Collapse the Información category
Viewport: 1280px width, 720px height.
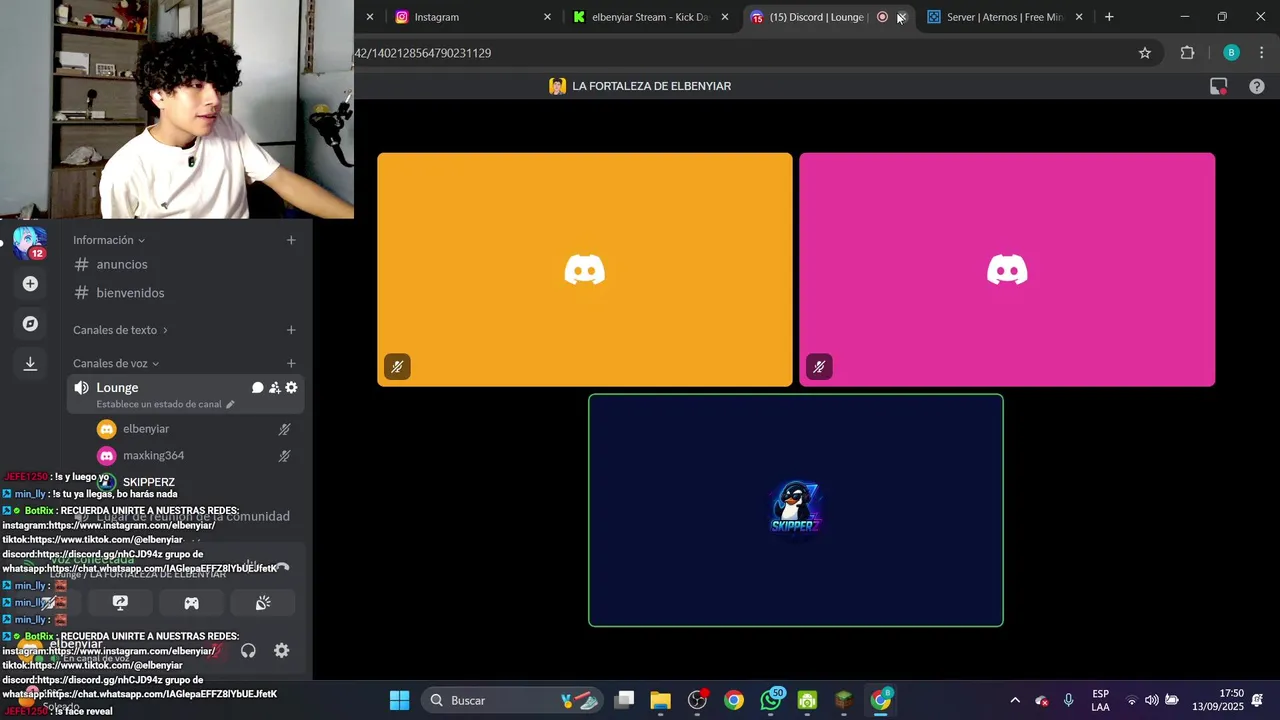coord(109,240)
